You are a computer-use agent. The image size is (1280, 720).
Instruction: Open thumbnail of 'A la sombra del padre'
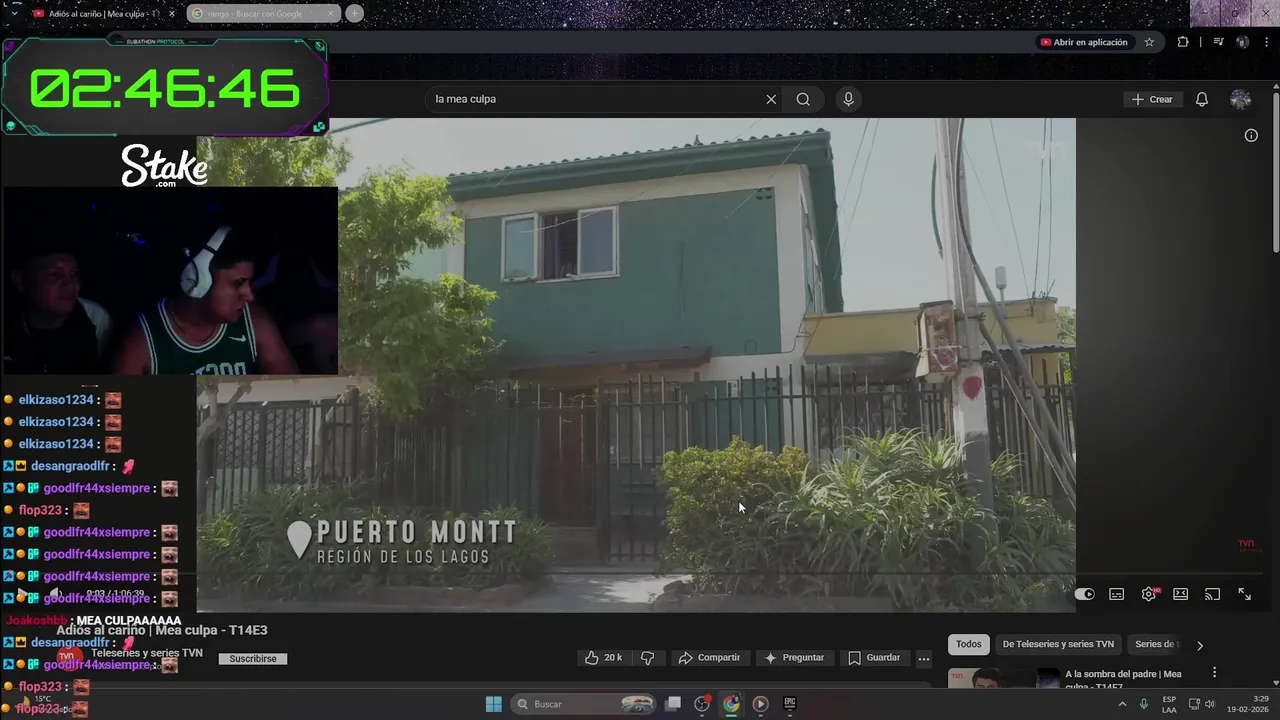[1003, 679]
